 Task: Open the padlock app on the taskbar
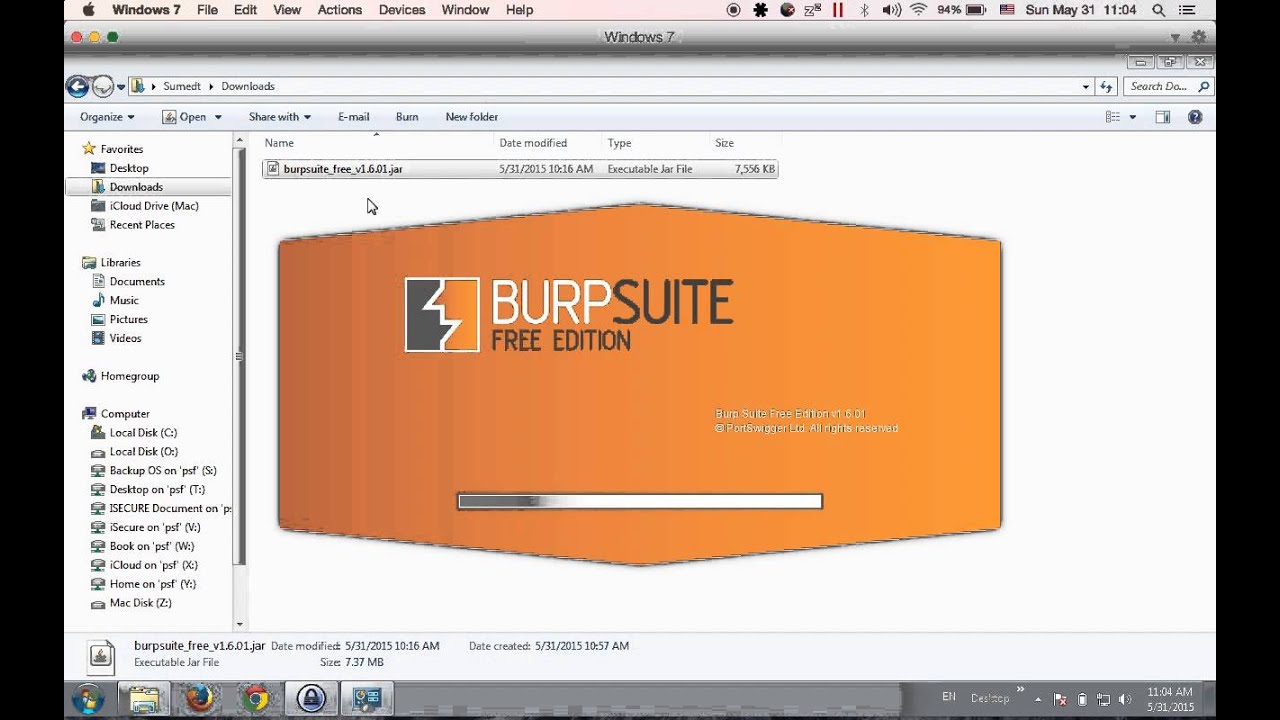311,698
